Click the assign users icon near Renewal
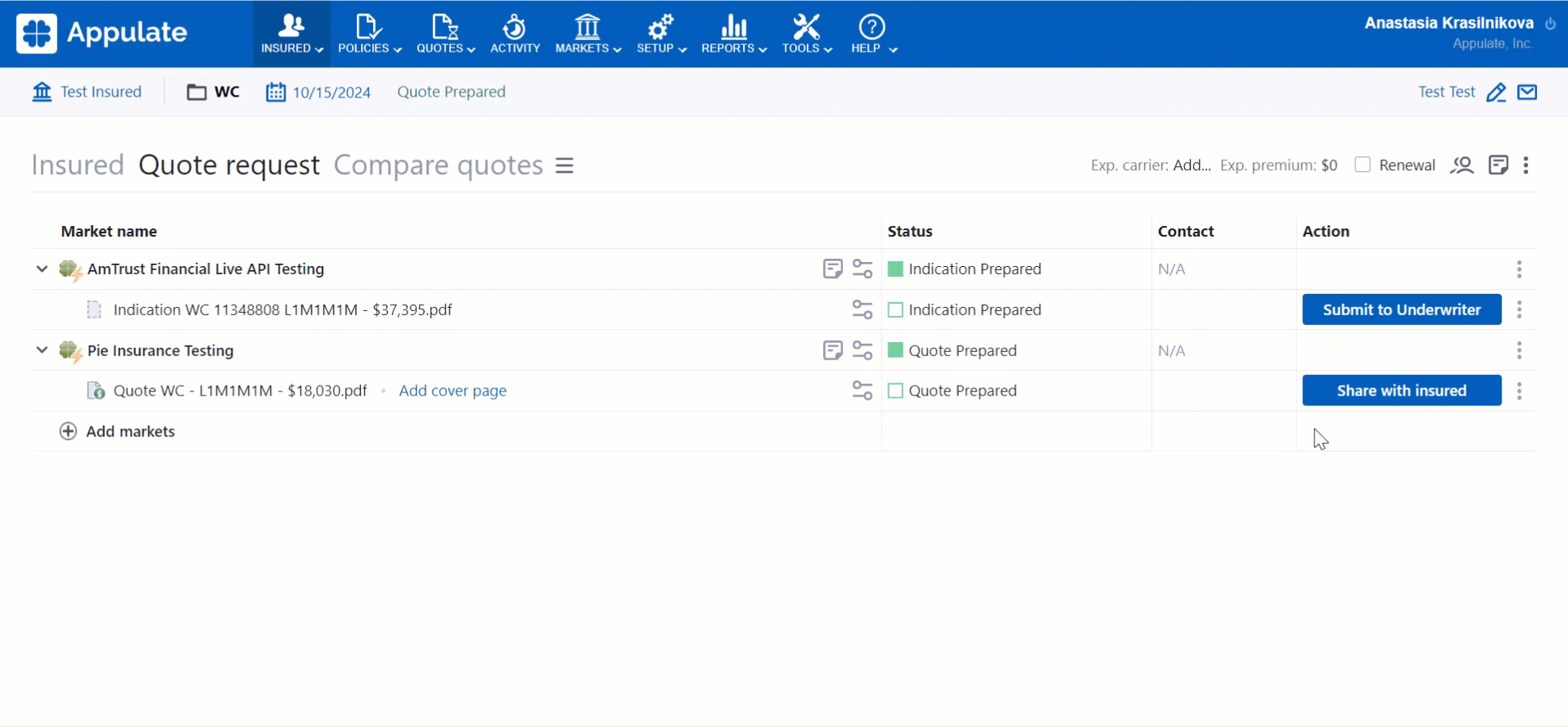This screenshot has width=1568, height=727. point(1462,165)
